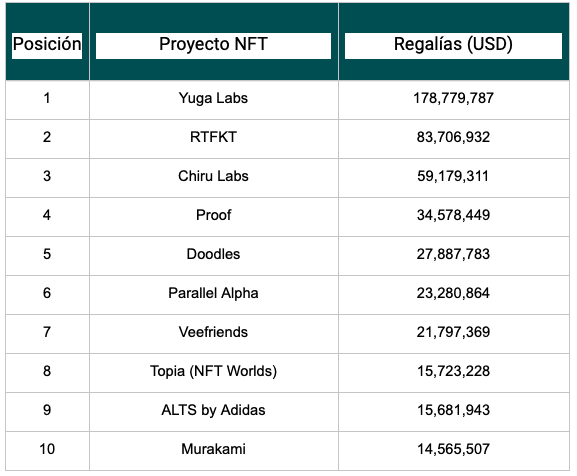Click the Proof project cell
This screenshot has width=577, height=476.
(214, 217)
